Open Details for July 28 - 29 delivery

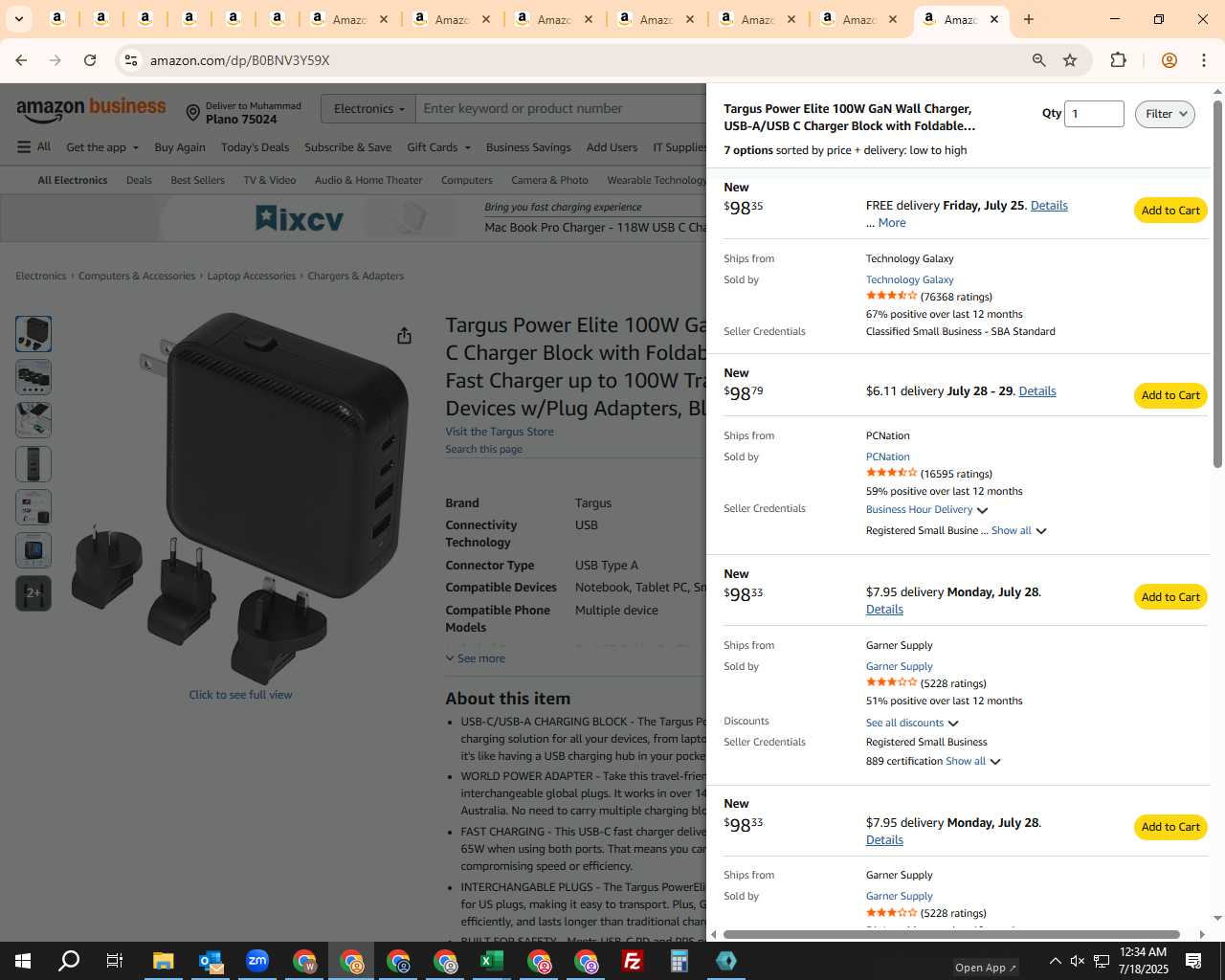click(x=1037, y=391)
